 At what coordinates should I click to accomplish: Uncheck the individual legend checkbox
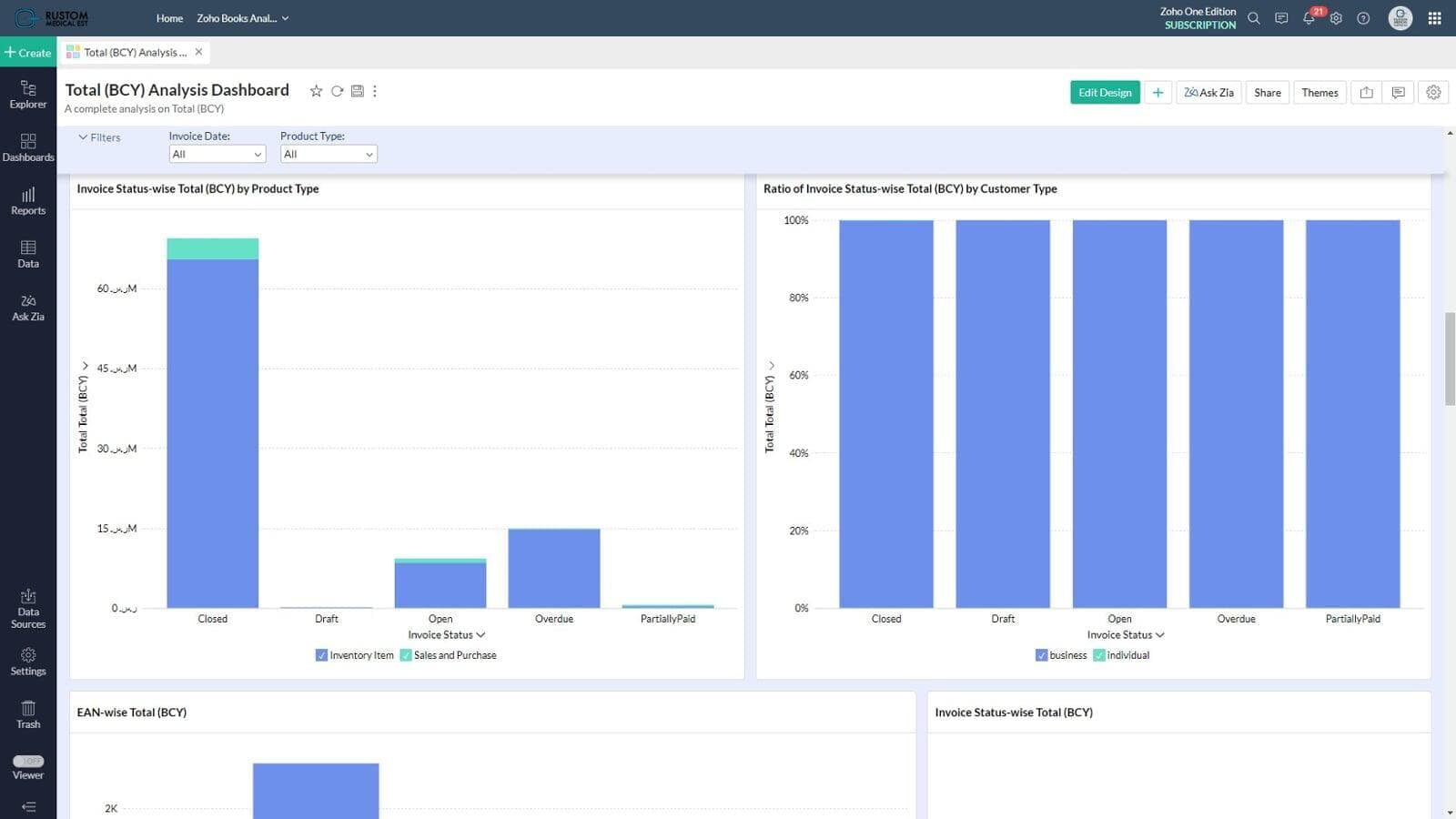tap(1098, 655)
